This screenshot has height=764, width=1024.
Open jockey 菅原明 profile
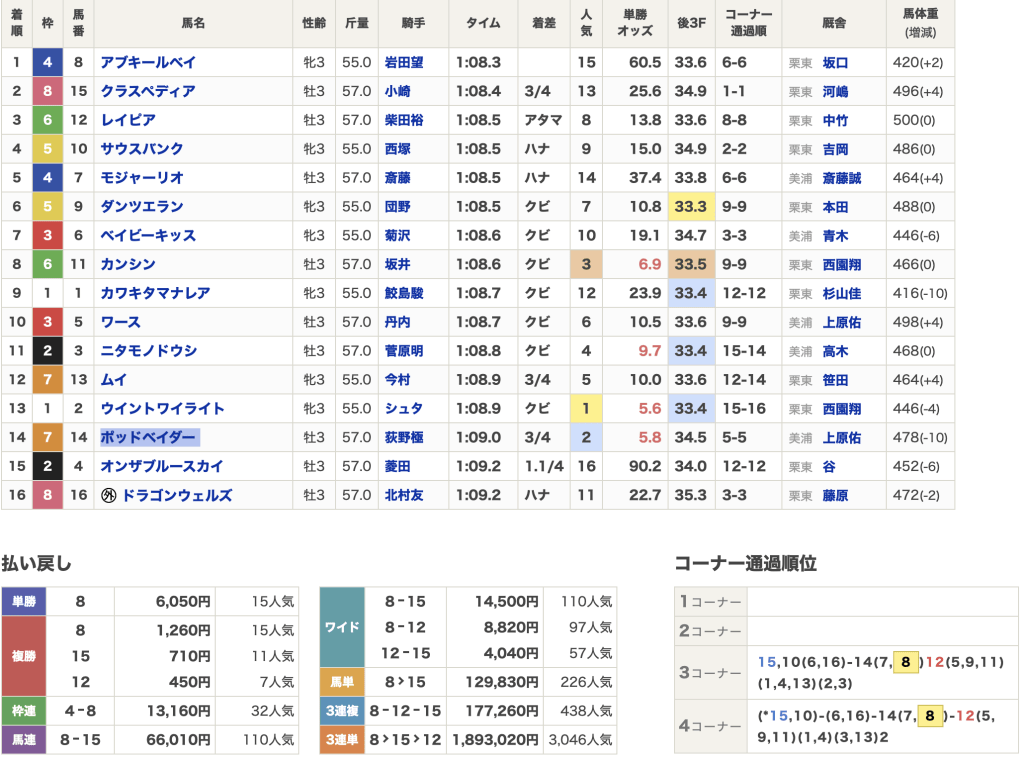tap(404, 351)
